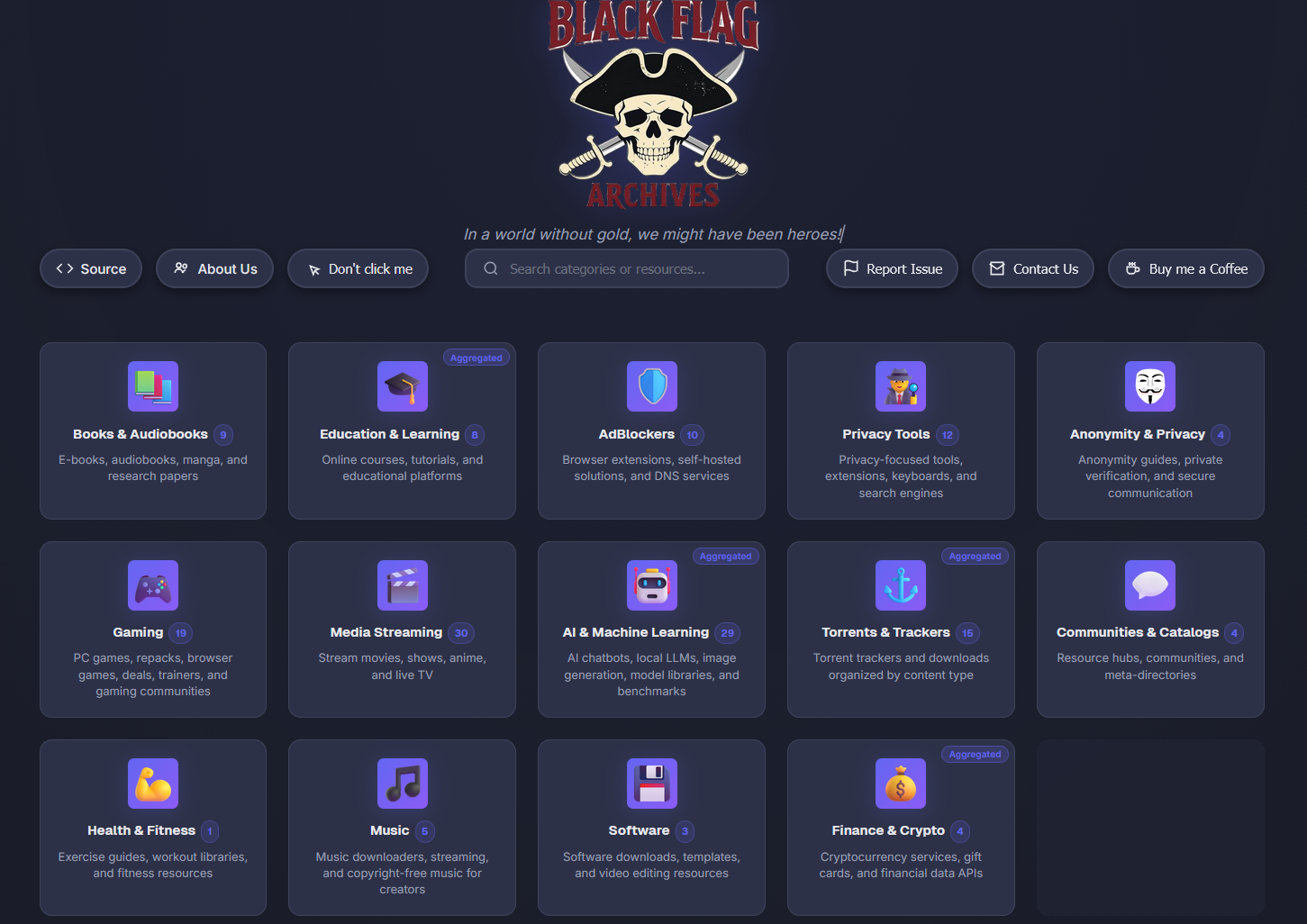Click the Finance money bag icon
1307x924 pixels.
(x=901, y=784)
